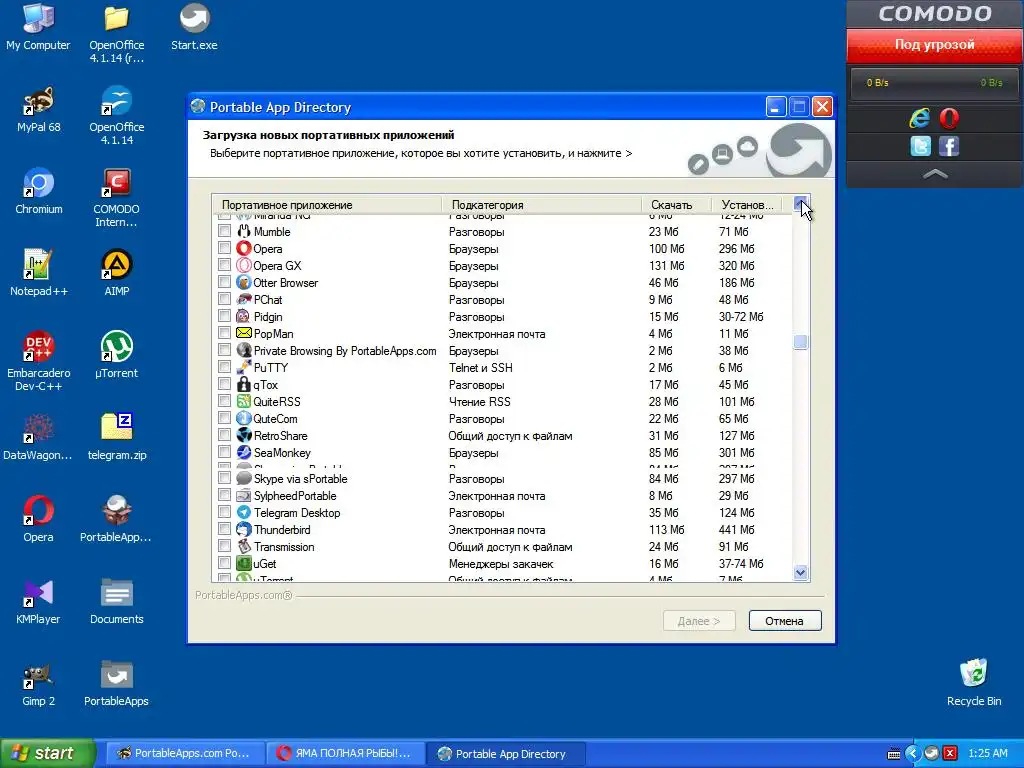Open the µTorrent desktop shortcut
Viewport: 1024px width, 768px height.
(116, 355)
